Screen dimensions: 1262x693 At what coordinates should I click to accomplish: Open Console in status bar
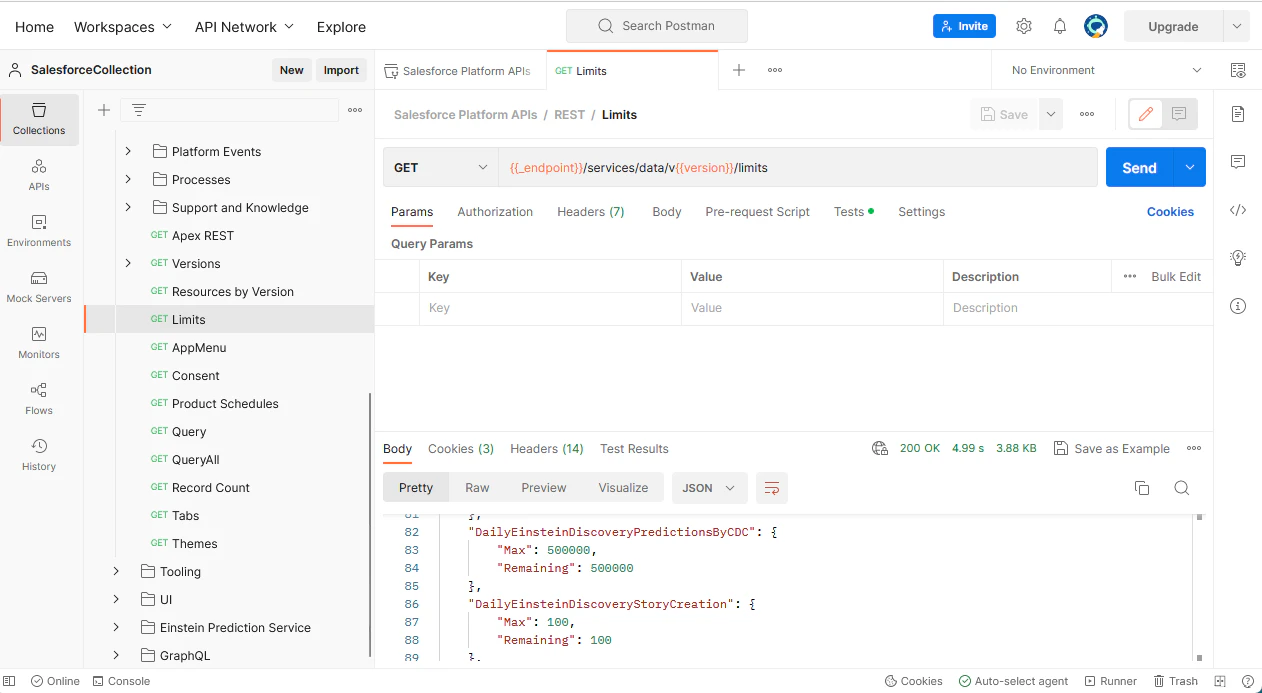point(121,681)
